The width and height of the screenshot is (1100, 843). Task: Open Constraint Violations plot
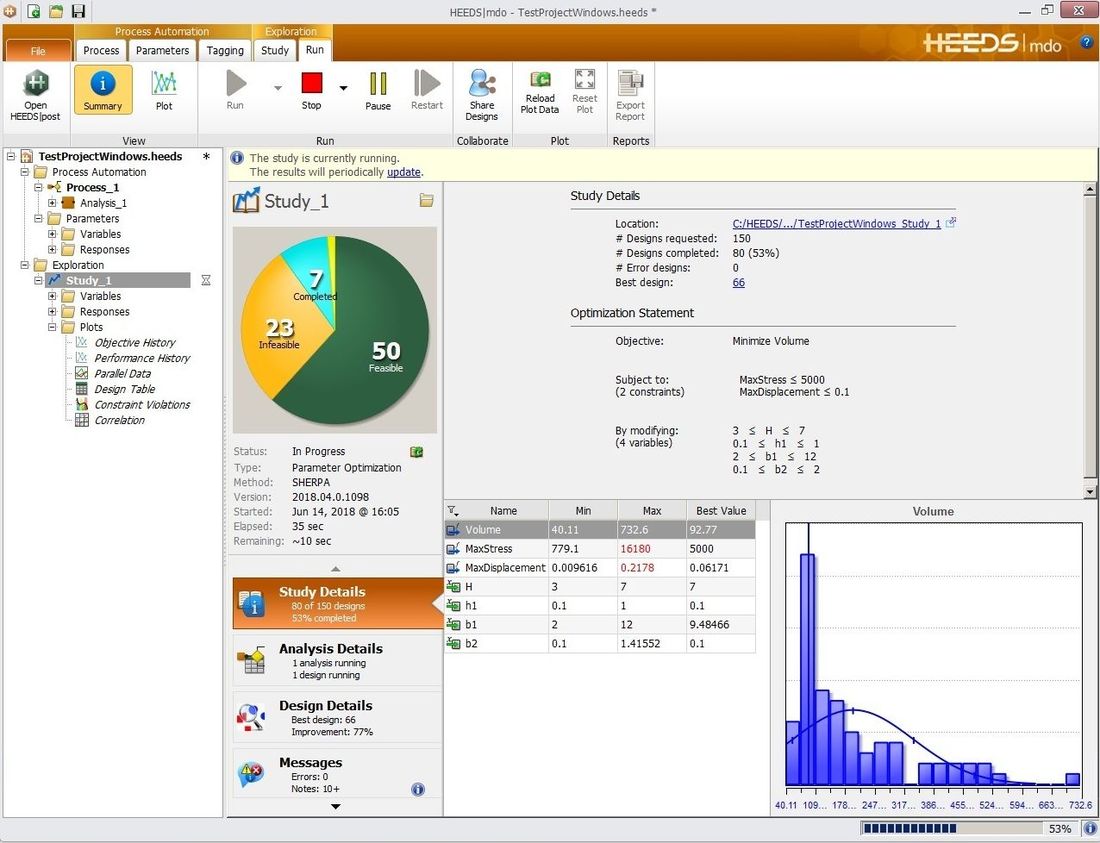[x=142, y=405]
